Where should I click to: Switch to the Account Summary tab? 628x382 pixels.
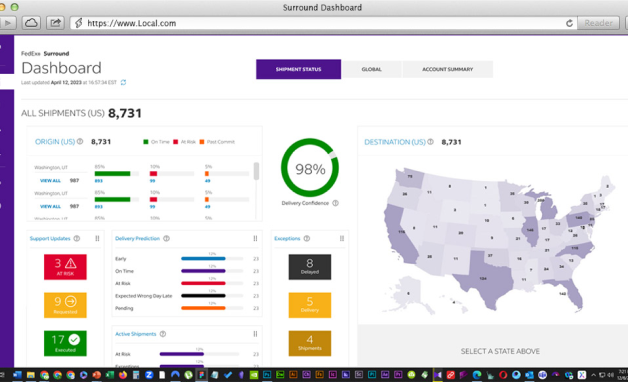click(x=447, y=69)
